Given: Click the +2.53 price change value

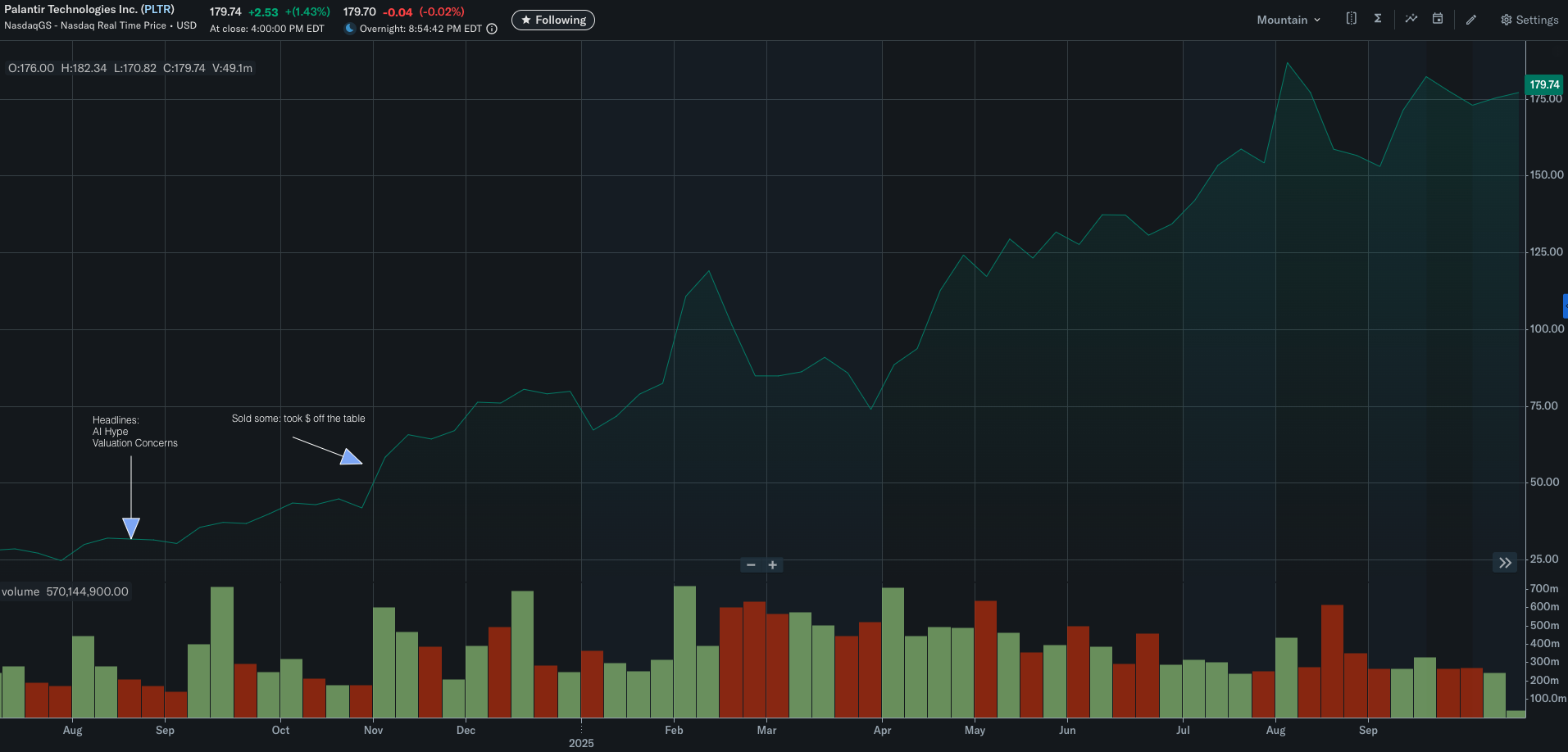Looking at the screenshot, I should tap(263, 12).
